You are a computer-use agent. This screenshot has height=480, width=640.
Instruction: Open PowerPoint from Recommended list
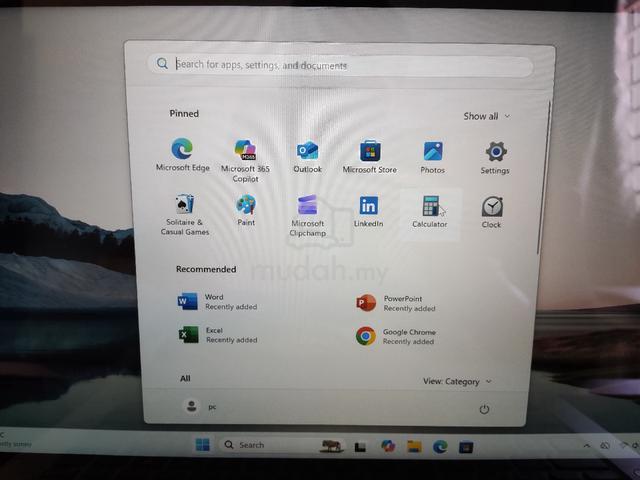[396, 303]
